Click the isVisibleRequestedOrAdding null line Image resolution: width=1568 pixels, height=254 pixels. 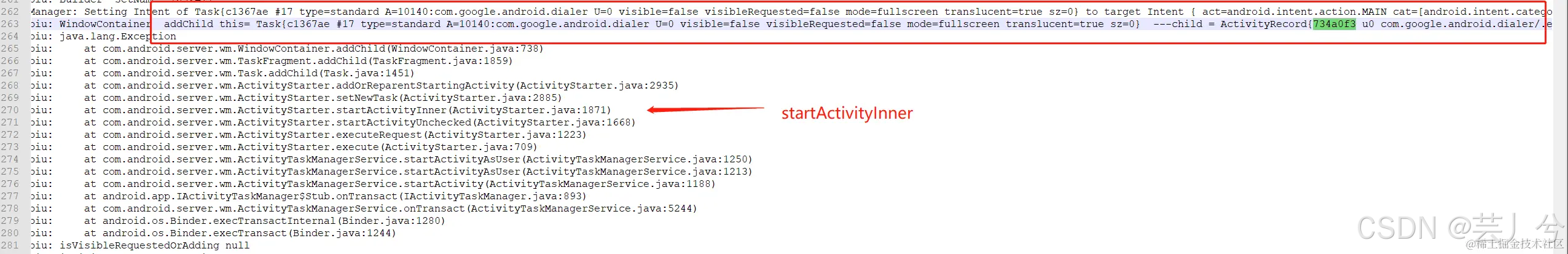click(155, 245)
